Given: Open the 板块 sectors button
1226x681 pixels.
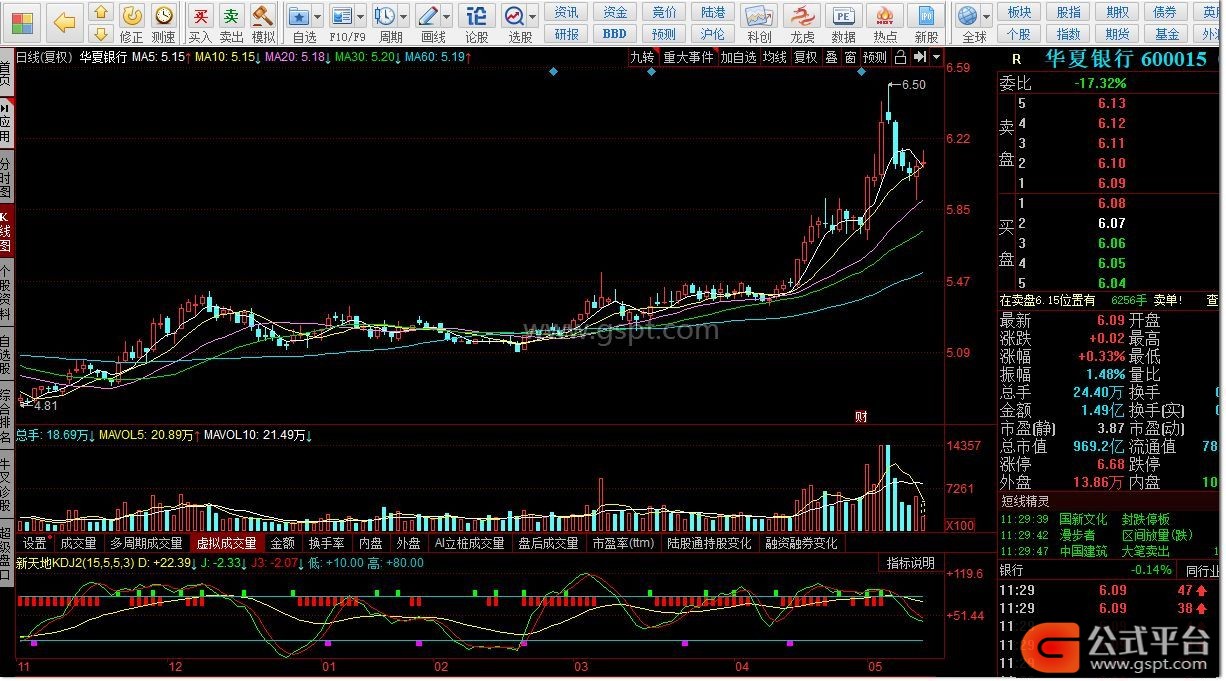Looking at the screenshot, I should point(1019,12).
